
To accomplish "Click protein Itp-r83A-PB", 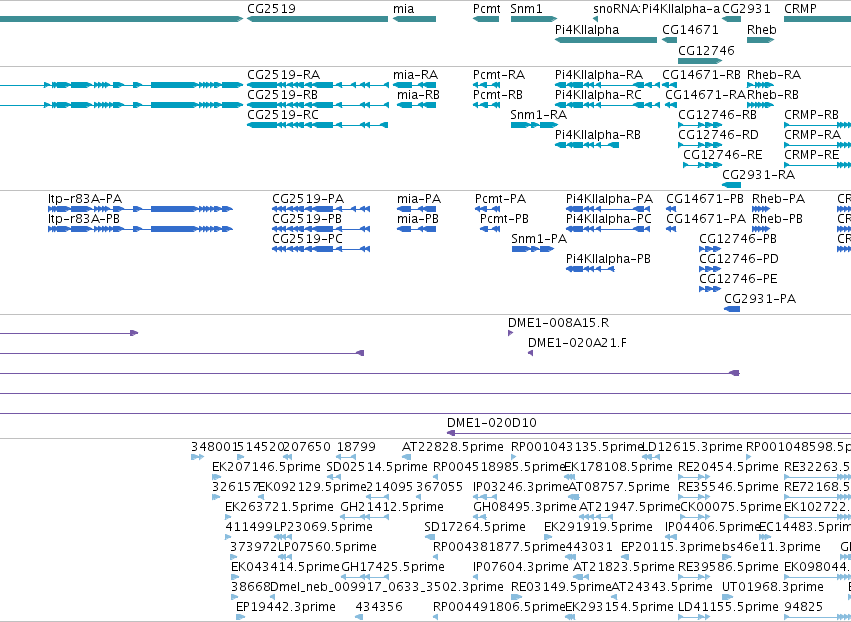I will (x=140, y=229).
